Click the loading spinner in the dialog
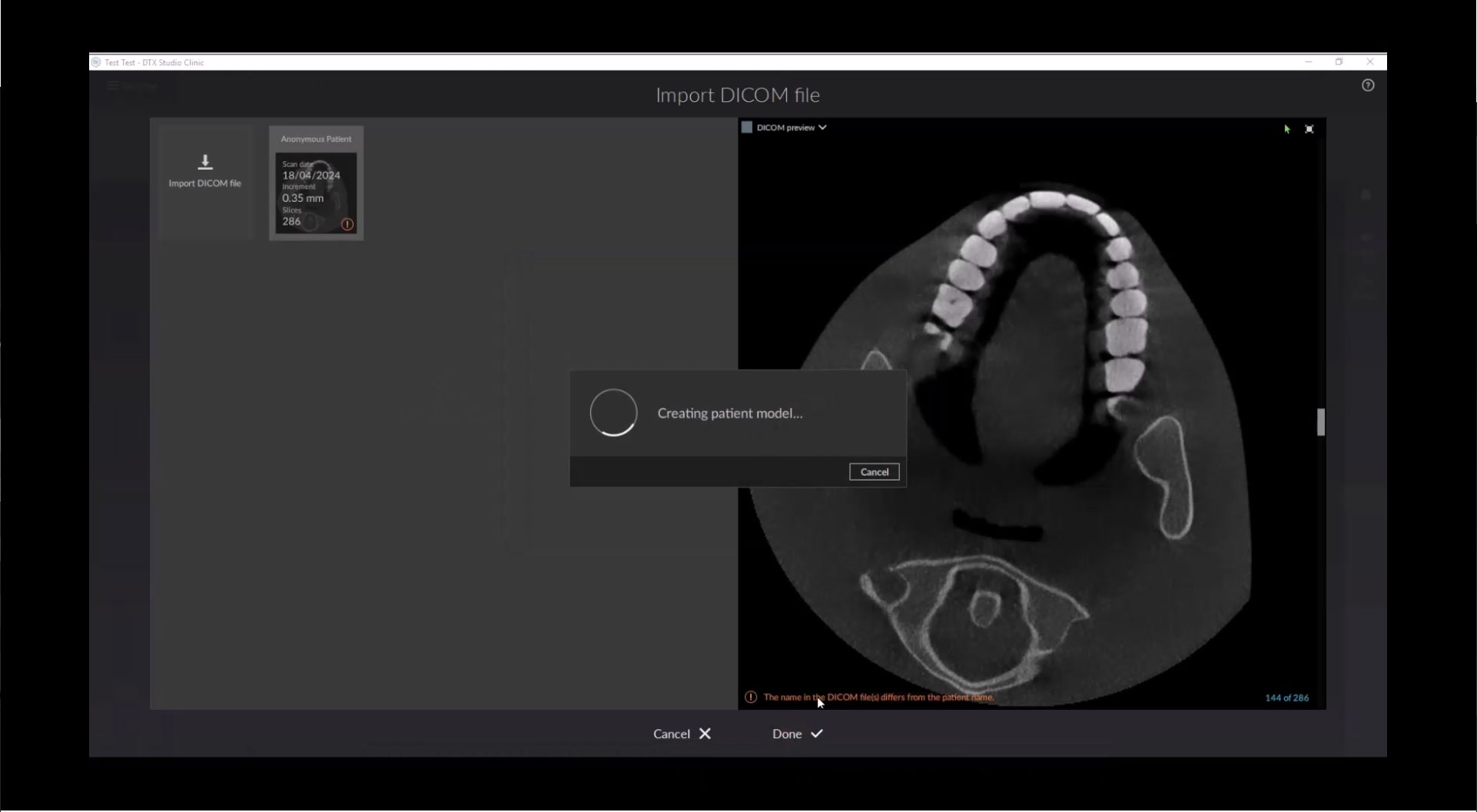The height and width of the screenshot is (812, 1477). [613, 413]
